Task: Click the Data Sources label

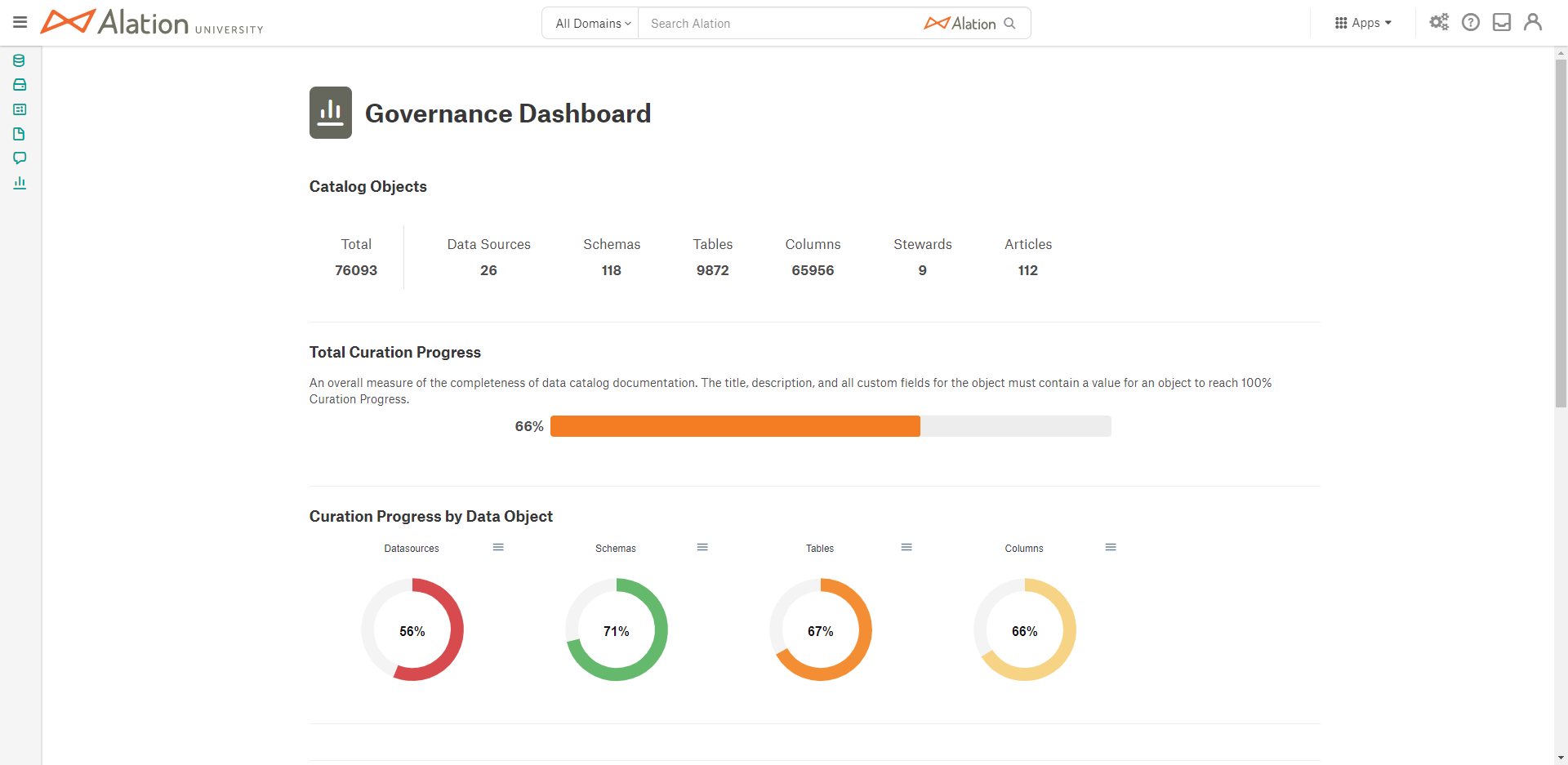Action: [x=489, y=244]
